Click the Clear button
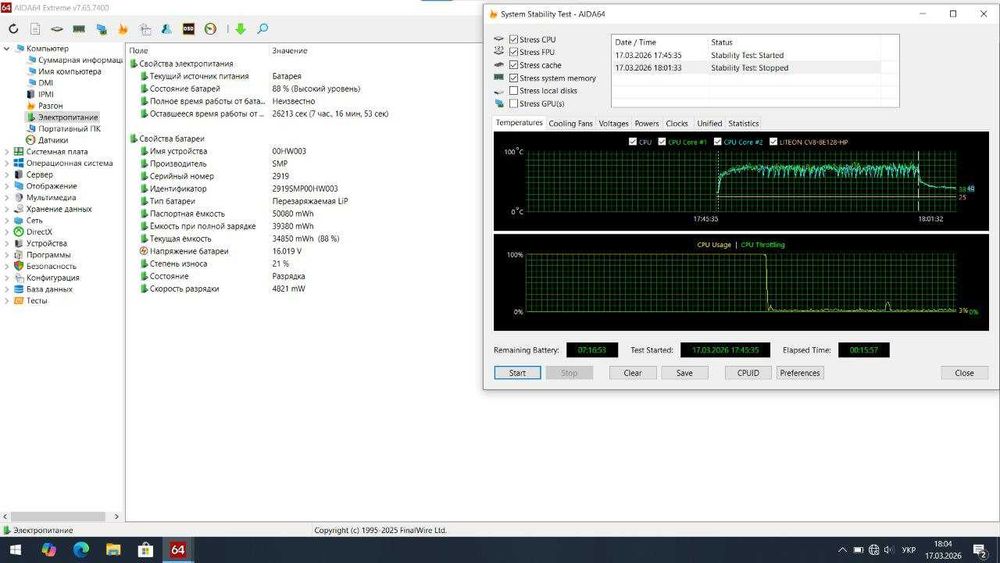 click(x=633, y=373)
